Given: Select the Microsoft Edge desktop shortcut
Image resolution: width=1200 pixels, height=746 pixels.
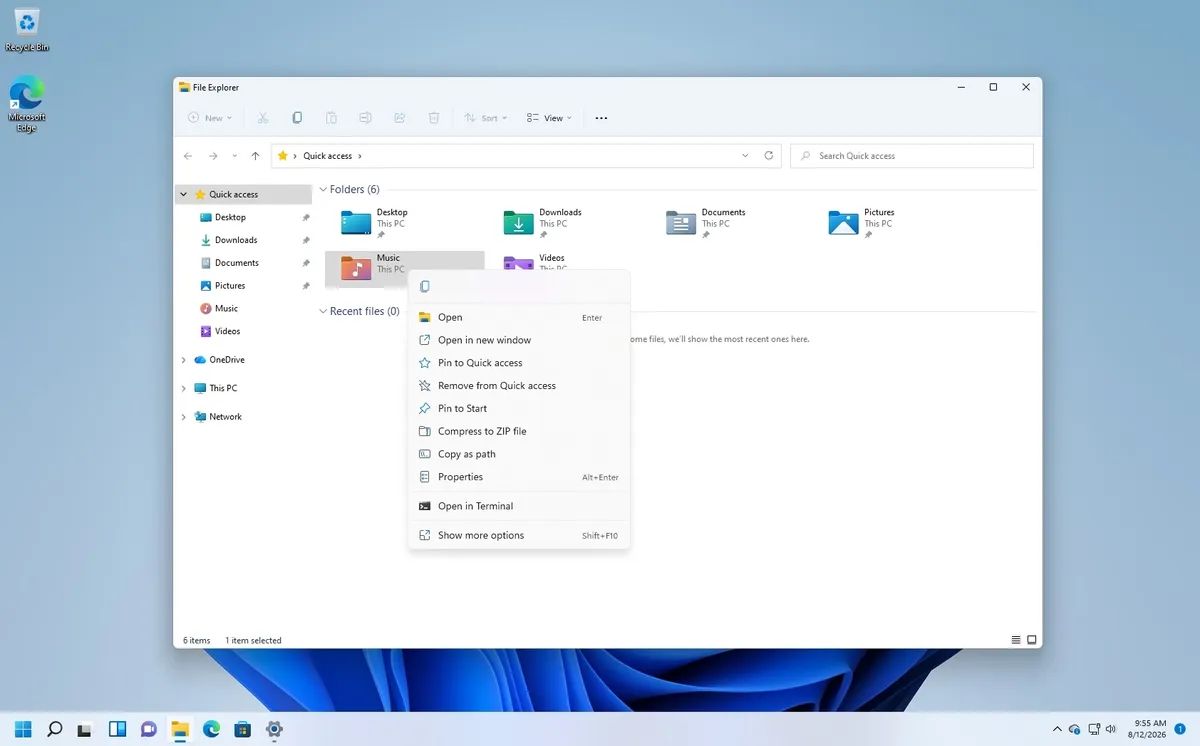Looking at the screenshot, I should (x=27, y=104).
